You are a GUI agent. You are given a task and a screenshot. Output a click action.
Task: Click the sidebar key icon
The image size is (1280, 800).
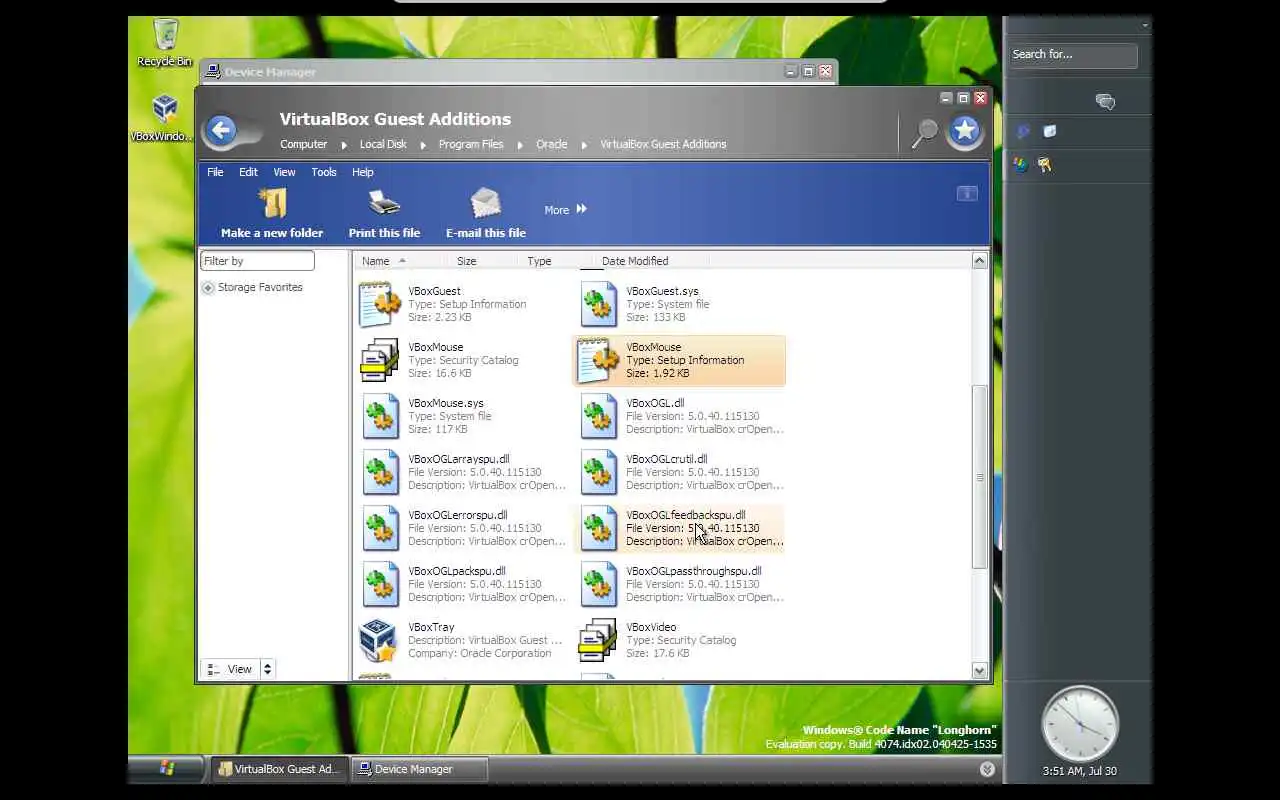pyautogui.click(x=1045, y=165)
